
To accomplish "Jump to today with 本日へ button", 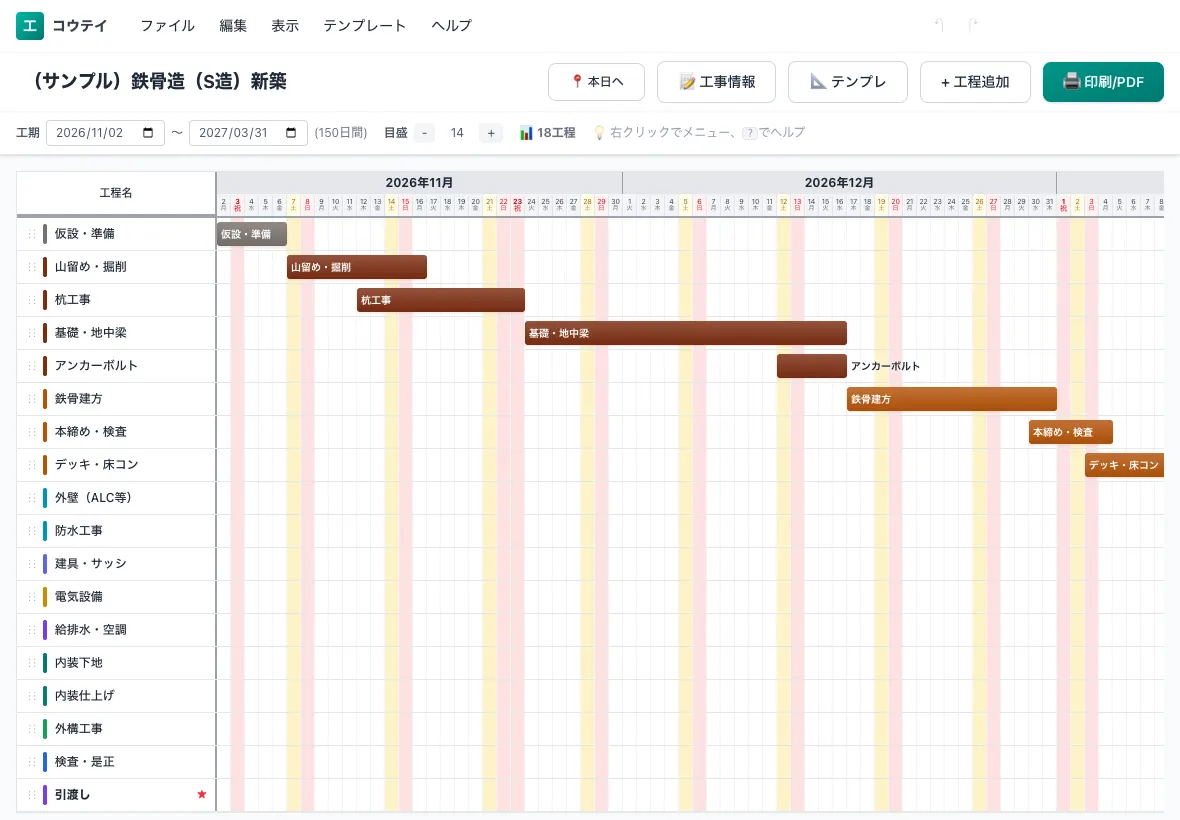I will coord(597,81).
